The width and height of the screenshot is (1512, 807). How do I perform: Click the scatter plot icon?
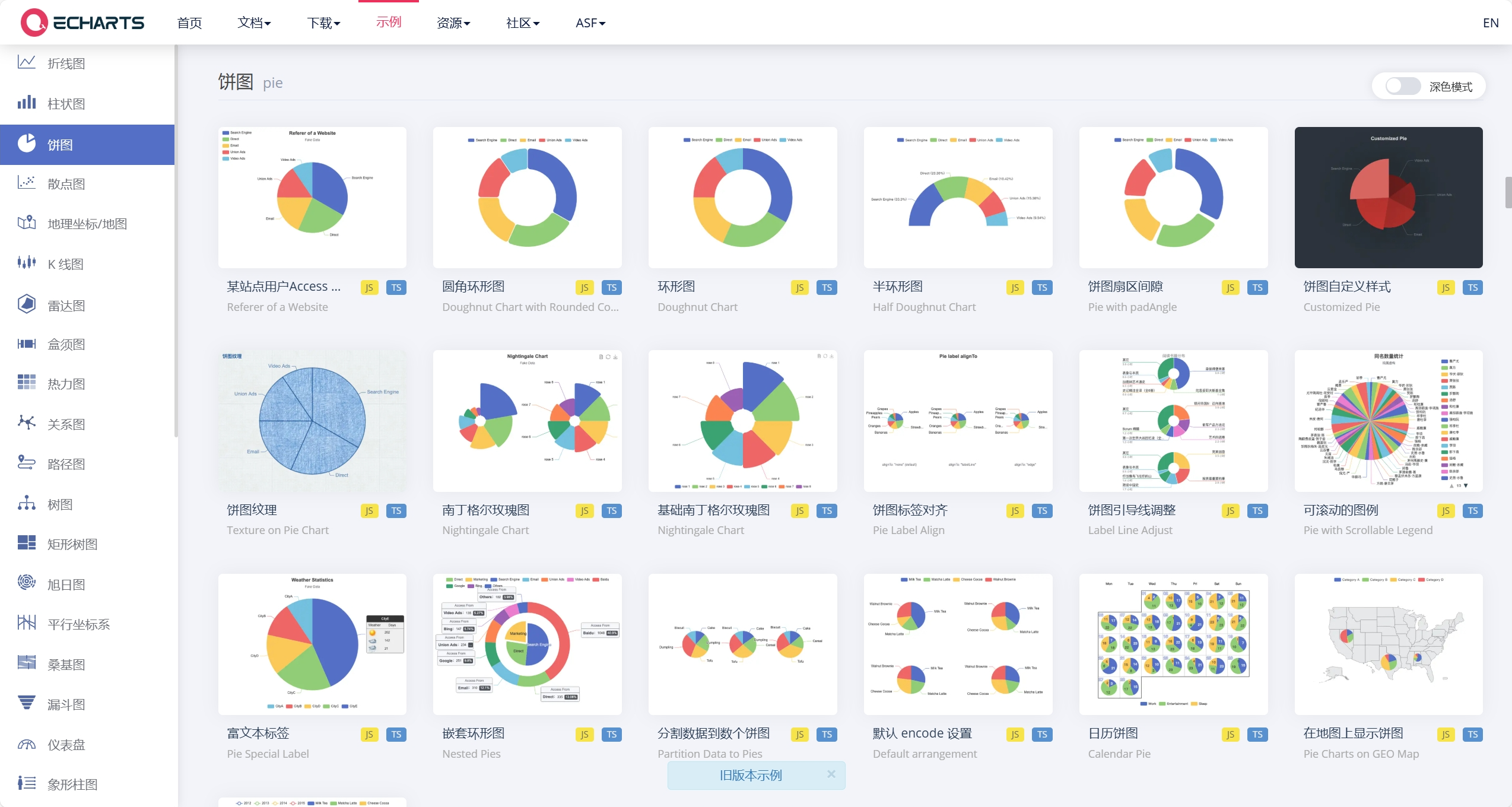[x=27, y=183]
